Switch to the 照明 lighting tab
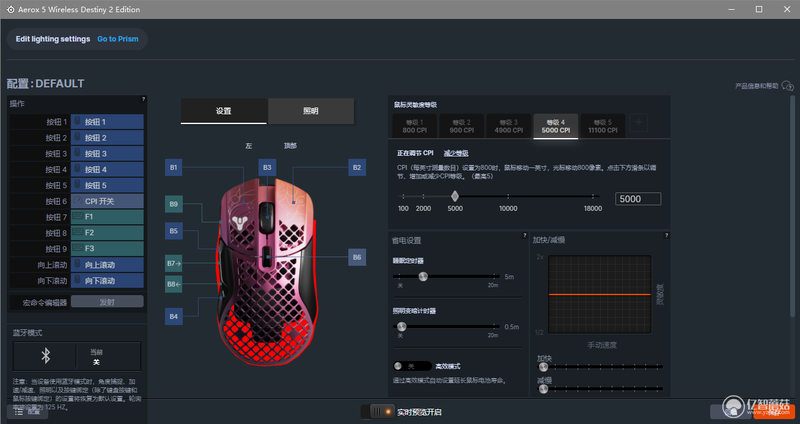800x424 pixels. [311, 111]
